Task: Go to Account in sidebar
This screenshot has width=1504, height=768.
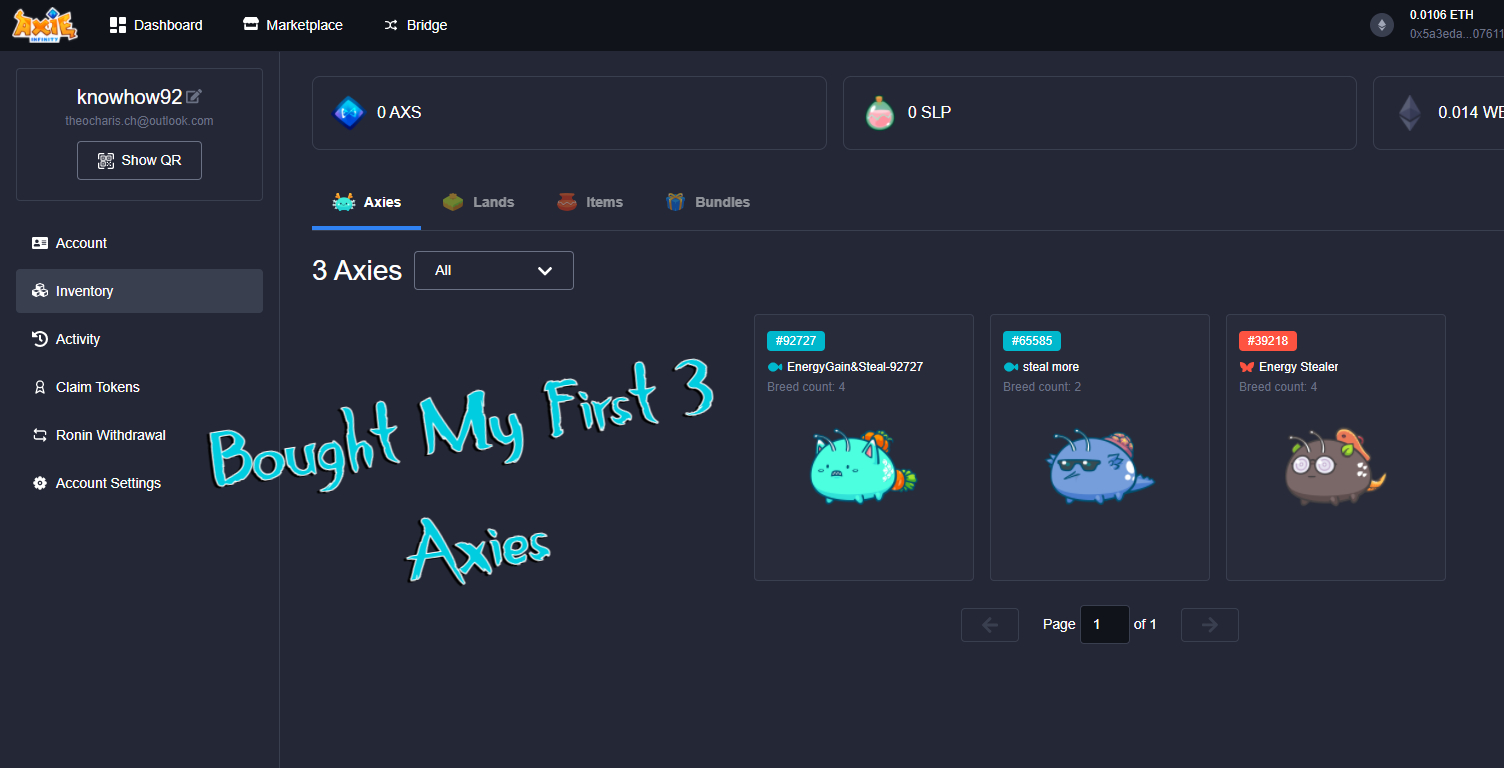Action: (139, 243)
